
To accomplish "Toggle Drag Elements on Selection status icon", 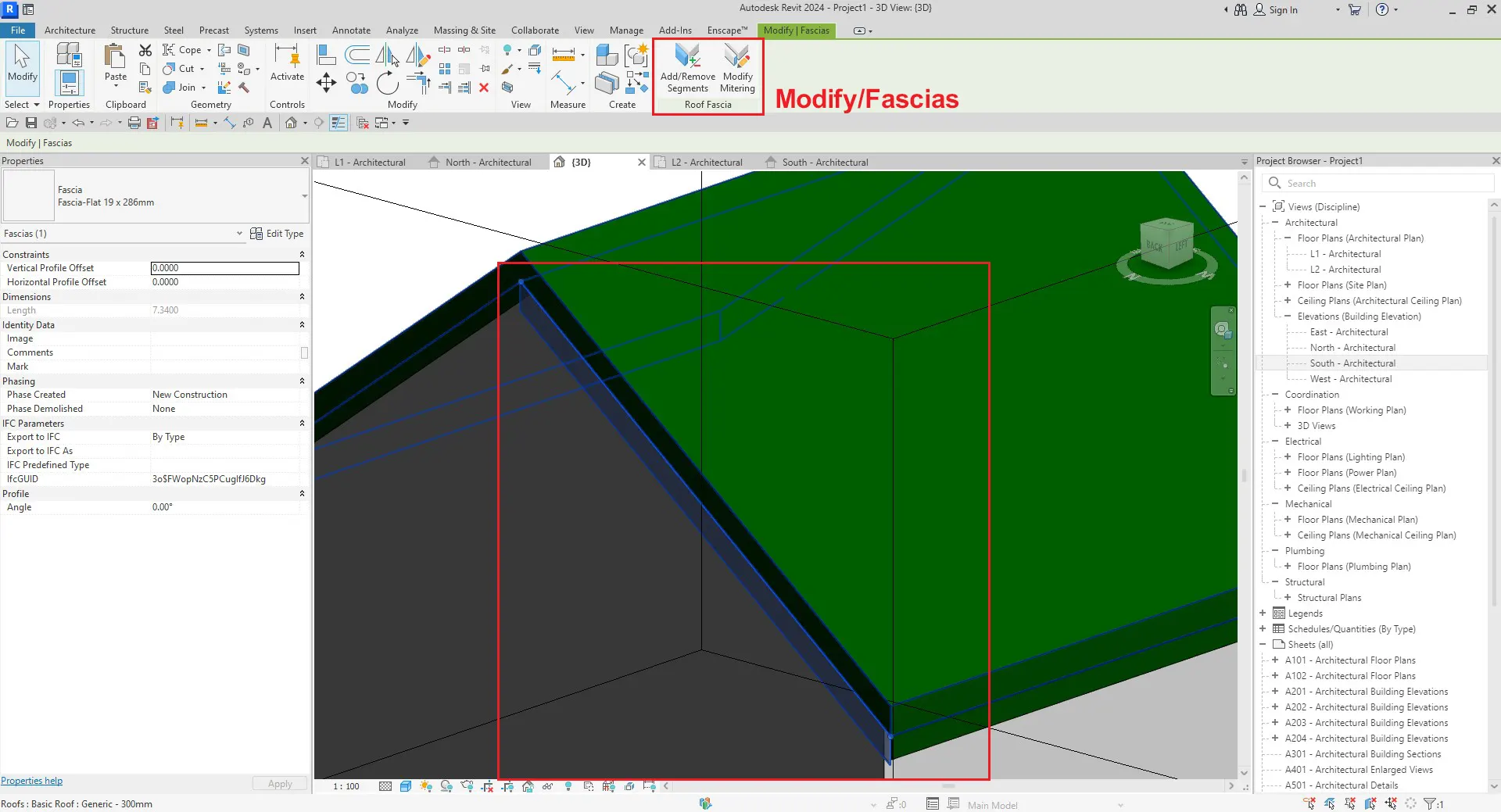I will [1391, 803].
